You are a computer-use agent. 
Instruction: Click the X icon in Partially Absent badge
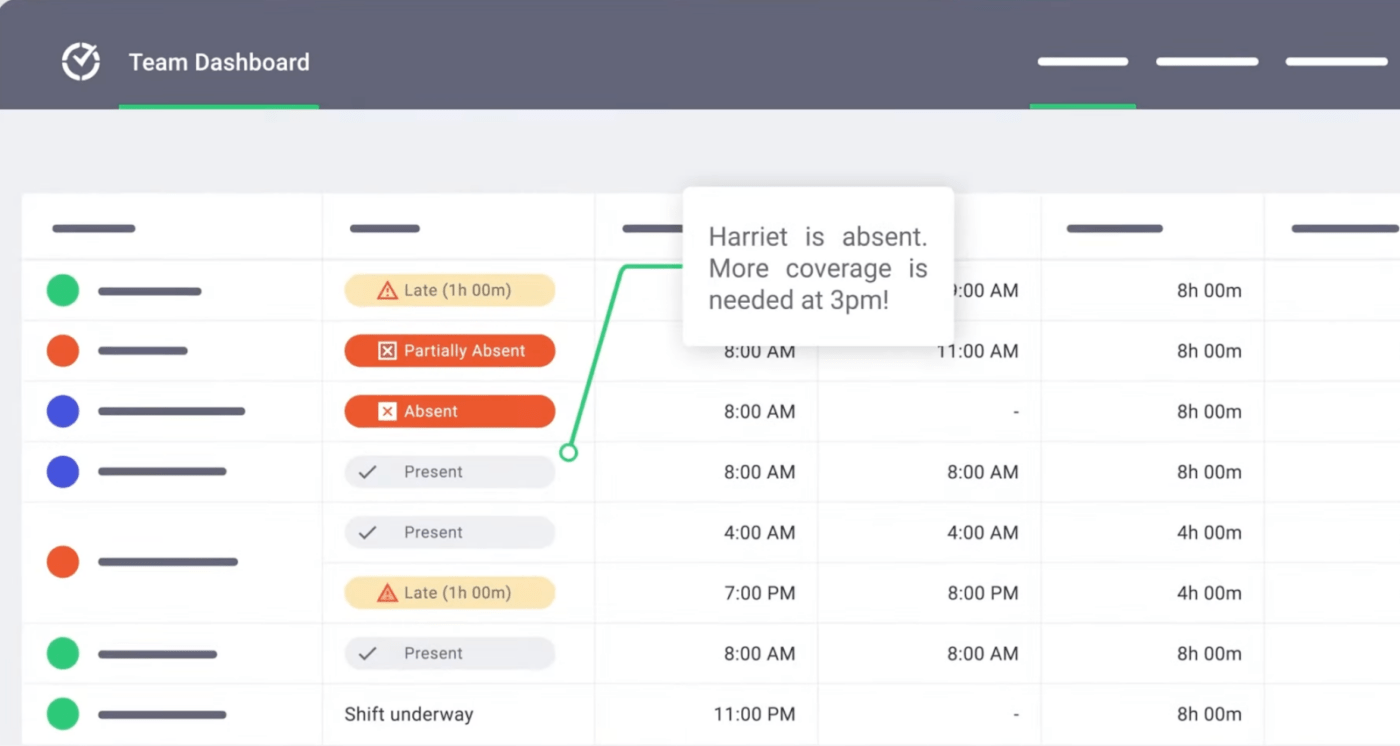387,351
